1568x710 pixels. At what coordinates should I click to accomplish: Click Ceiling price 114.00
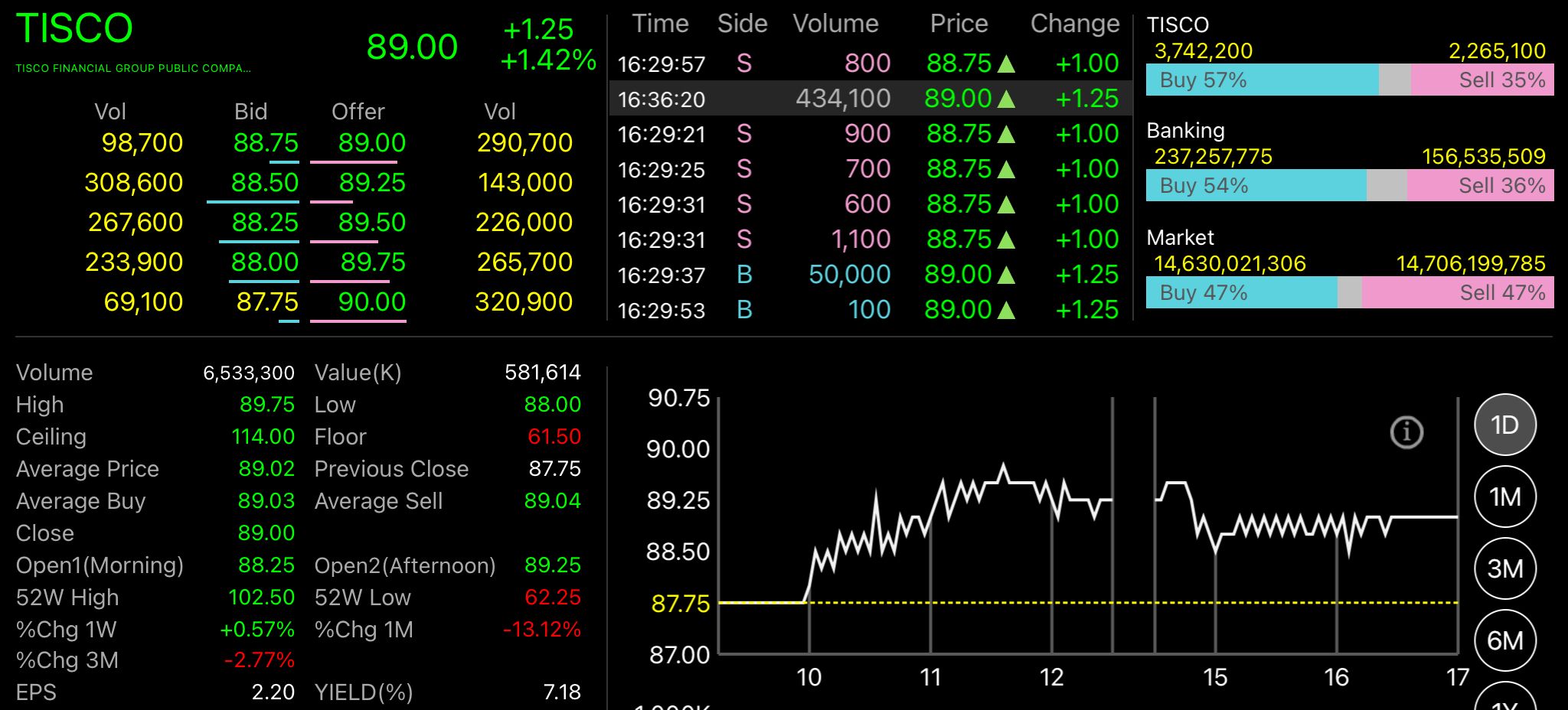pos(263,437)
